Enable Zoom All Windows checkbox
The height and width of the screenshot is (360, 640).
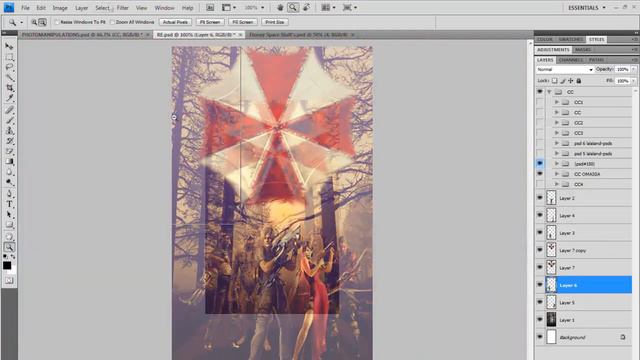pos(113,22)
